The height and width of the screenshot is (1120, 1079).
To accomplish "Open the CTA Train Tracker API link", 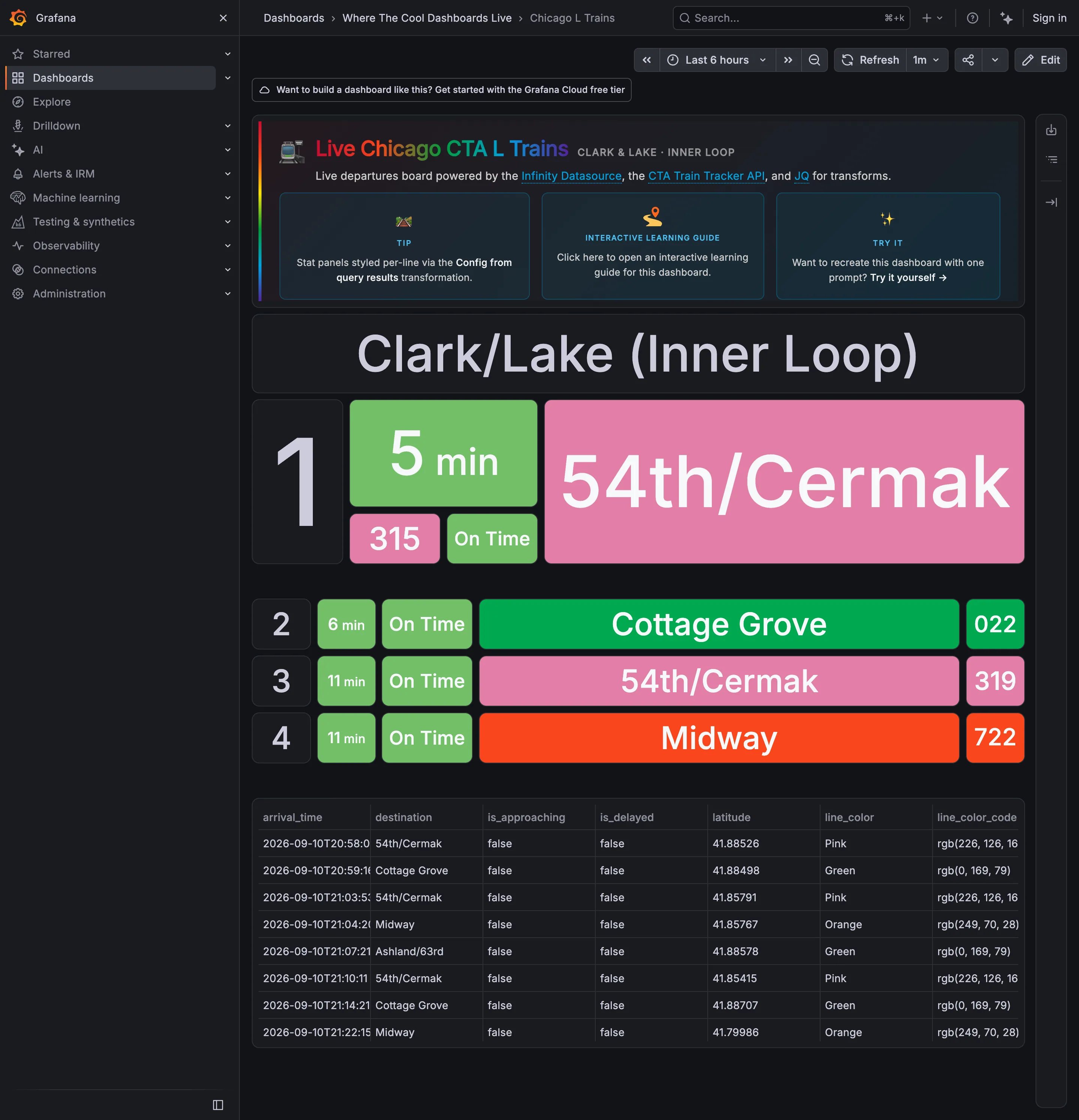I will (x=706, y=176).
